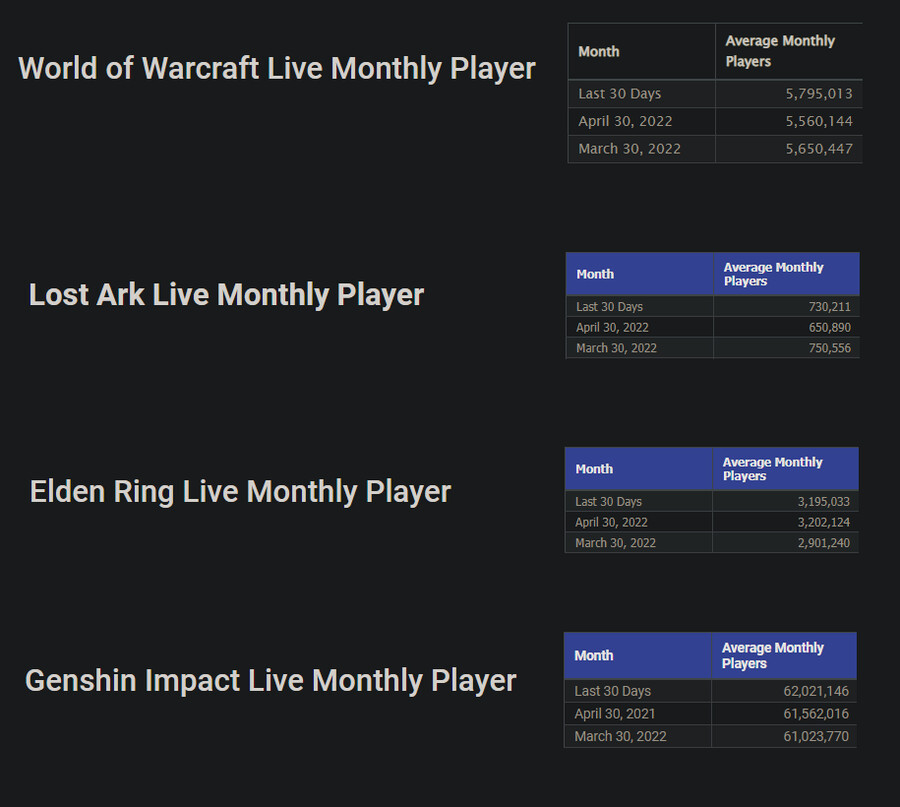Click the World of Warcraft Live Monthly Player heading
Image resolution: width=900 pixels, height=807 pixels.
pyautogui.click(x=277, y=69)
